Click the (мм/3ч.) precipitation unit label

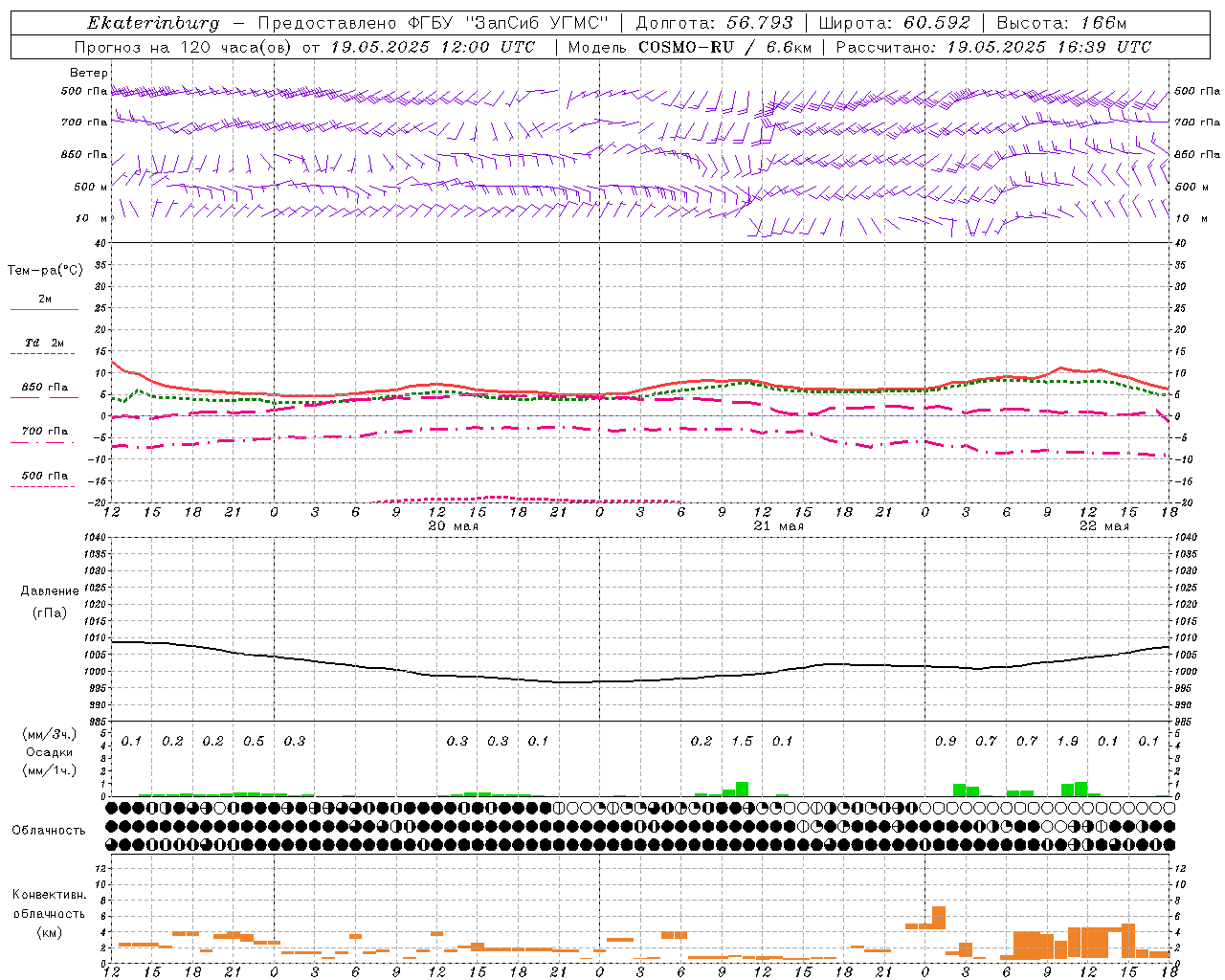click(48, 734)
